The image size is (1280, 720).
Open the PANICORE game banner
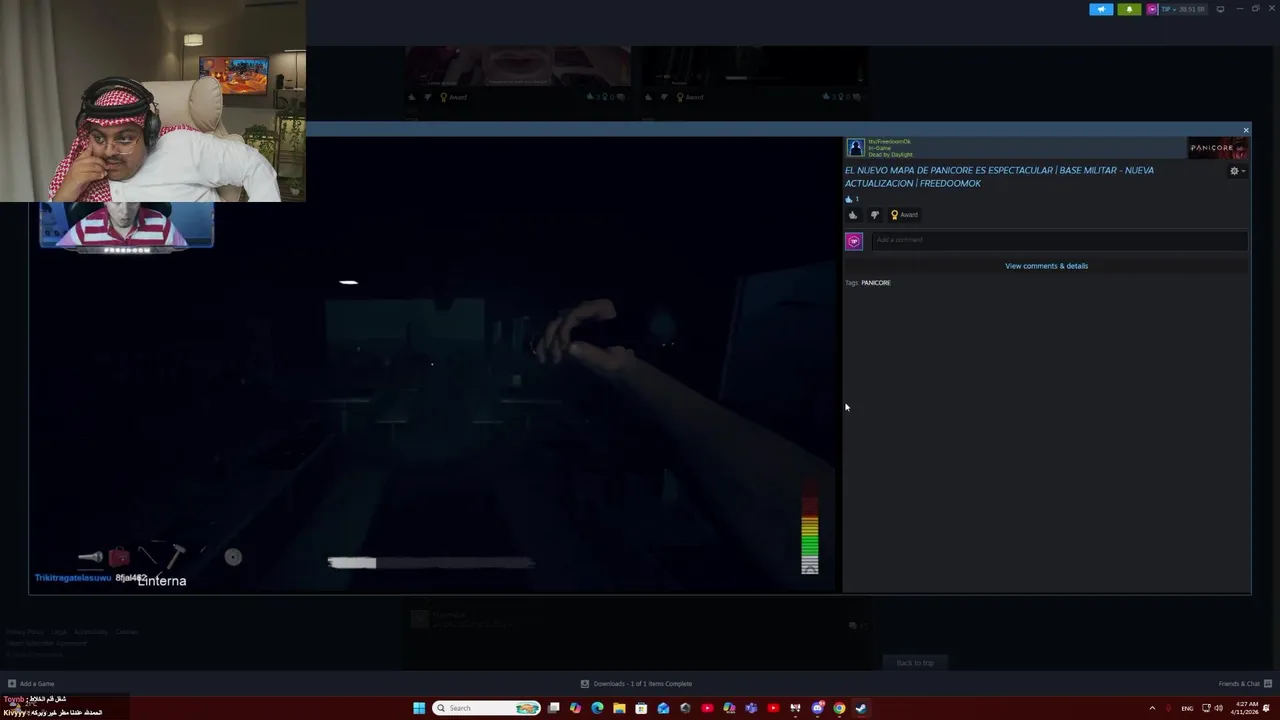1217,148
